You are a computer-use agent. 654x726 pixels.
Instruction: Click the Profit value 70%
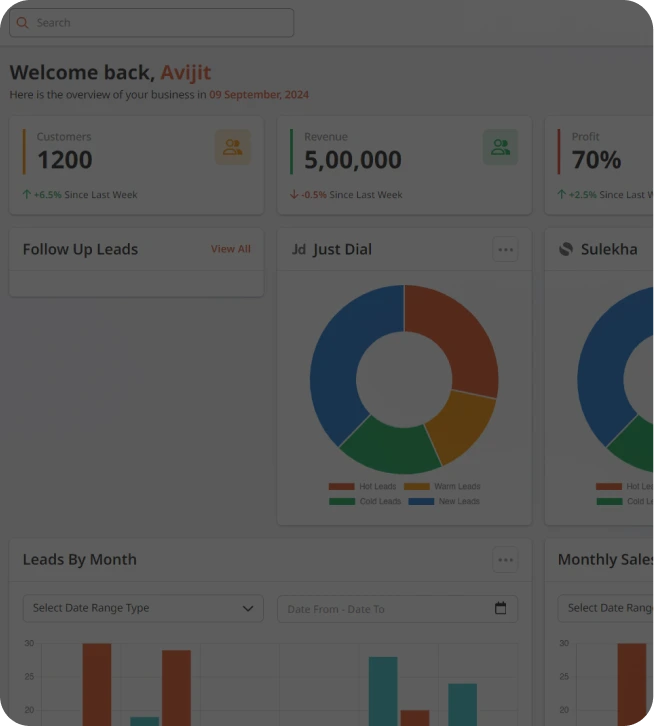coord(596,160)
